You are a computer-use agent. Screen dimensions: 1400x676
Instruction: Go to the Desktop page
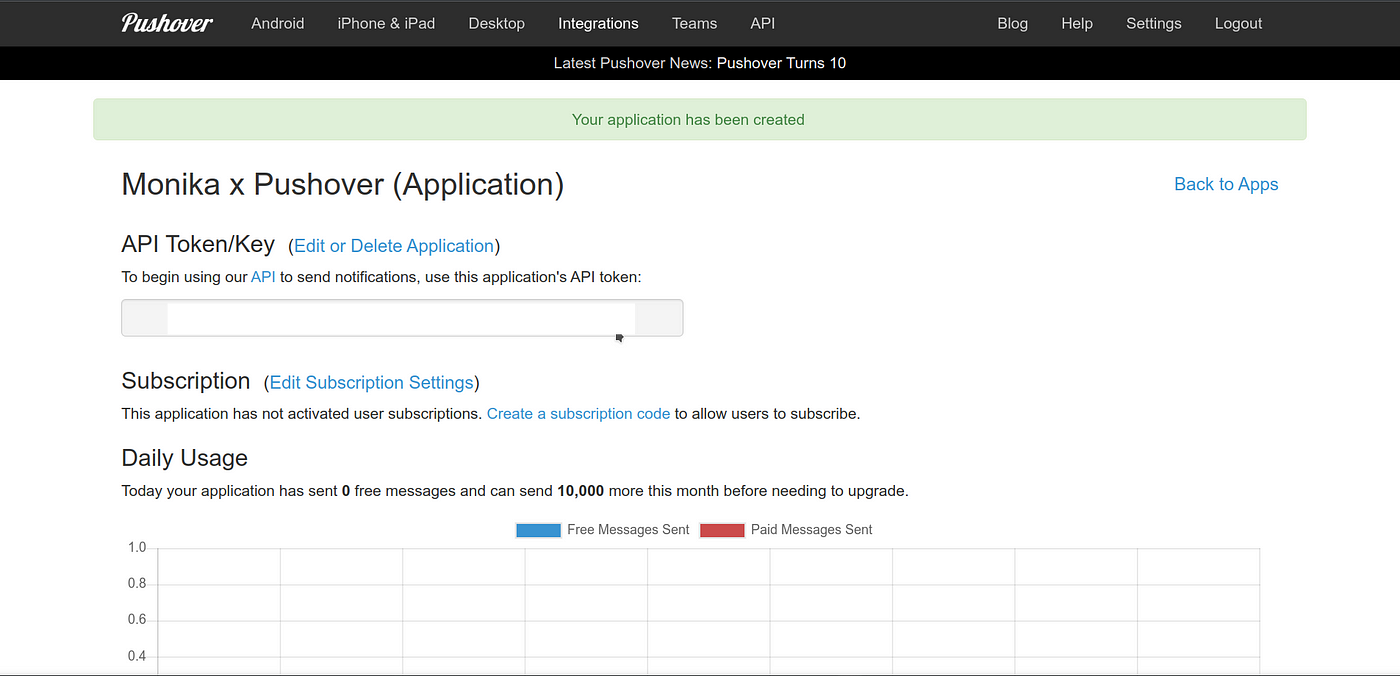[x=496, y=23]
